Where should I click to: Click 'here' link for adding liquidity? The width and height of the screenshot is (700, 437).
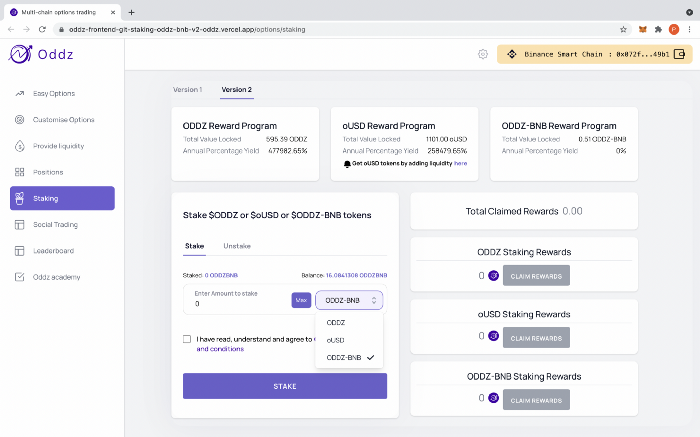pyautogui.click(x=461, y=163)
